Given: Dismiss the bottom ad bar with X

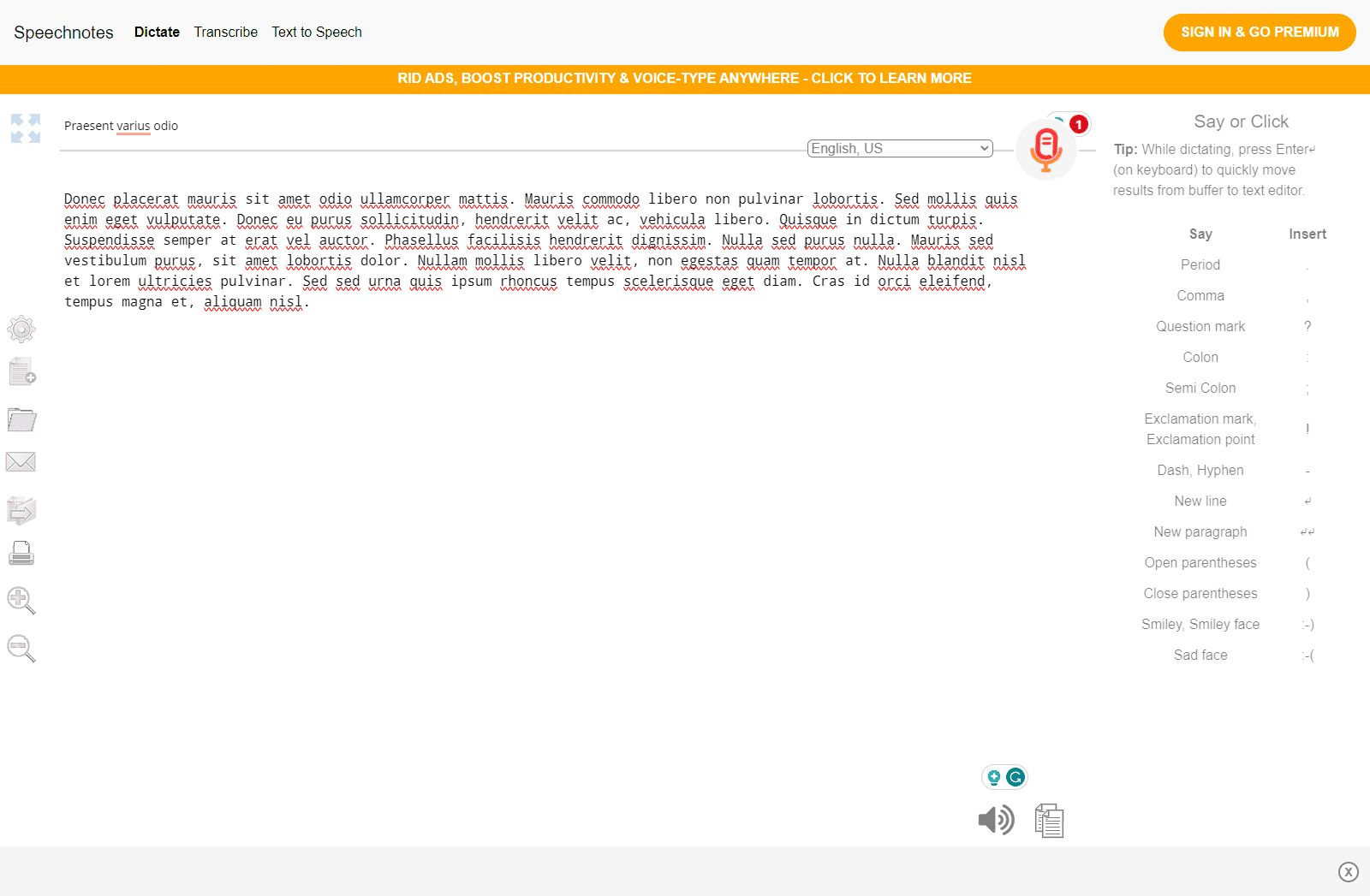Looking at the screenshot, I should tap(1349, 871).
